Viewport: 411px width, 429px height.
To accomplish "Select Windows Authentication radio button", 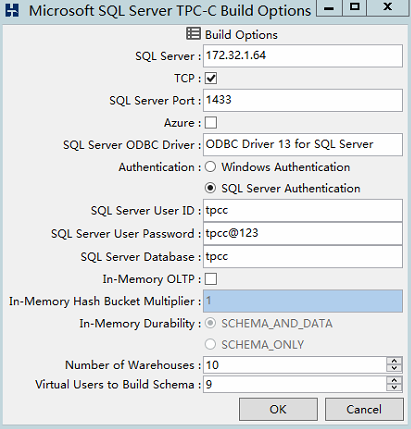I will 210,167.
